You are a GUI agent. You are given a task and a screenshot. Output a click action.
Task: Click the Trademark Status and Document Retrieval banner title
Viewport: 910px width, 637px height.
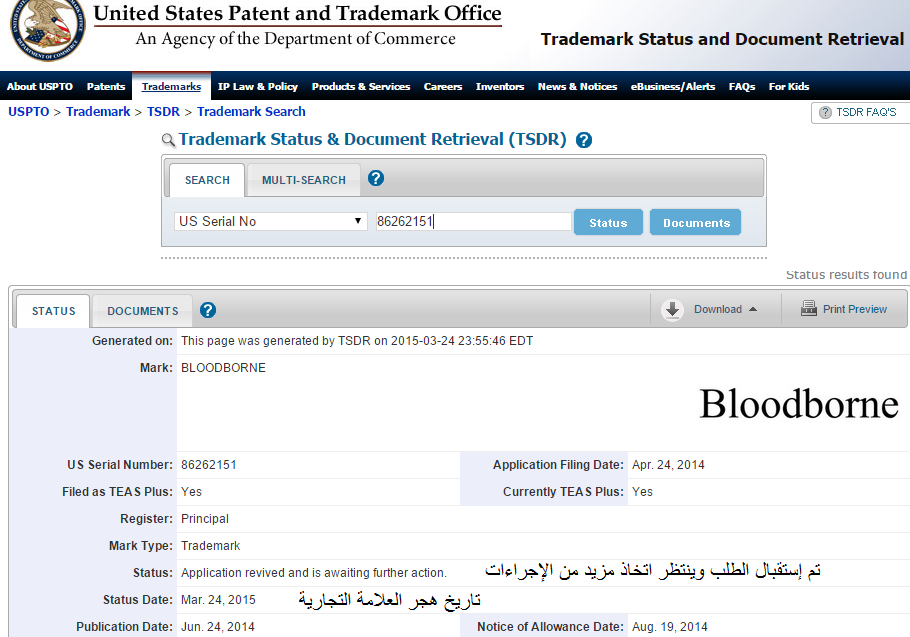click(722, 39)
